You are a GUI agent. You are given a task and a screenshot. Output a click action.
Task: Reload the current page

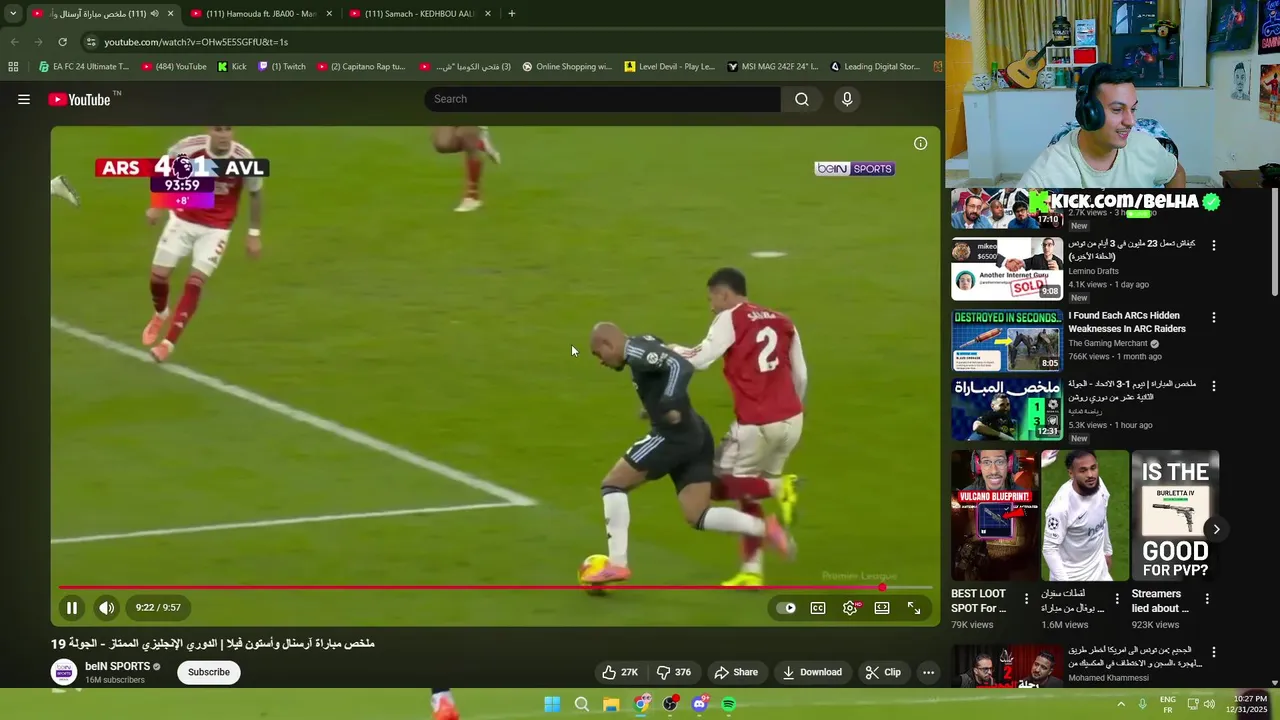(x=62, y=42)
